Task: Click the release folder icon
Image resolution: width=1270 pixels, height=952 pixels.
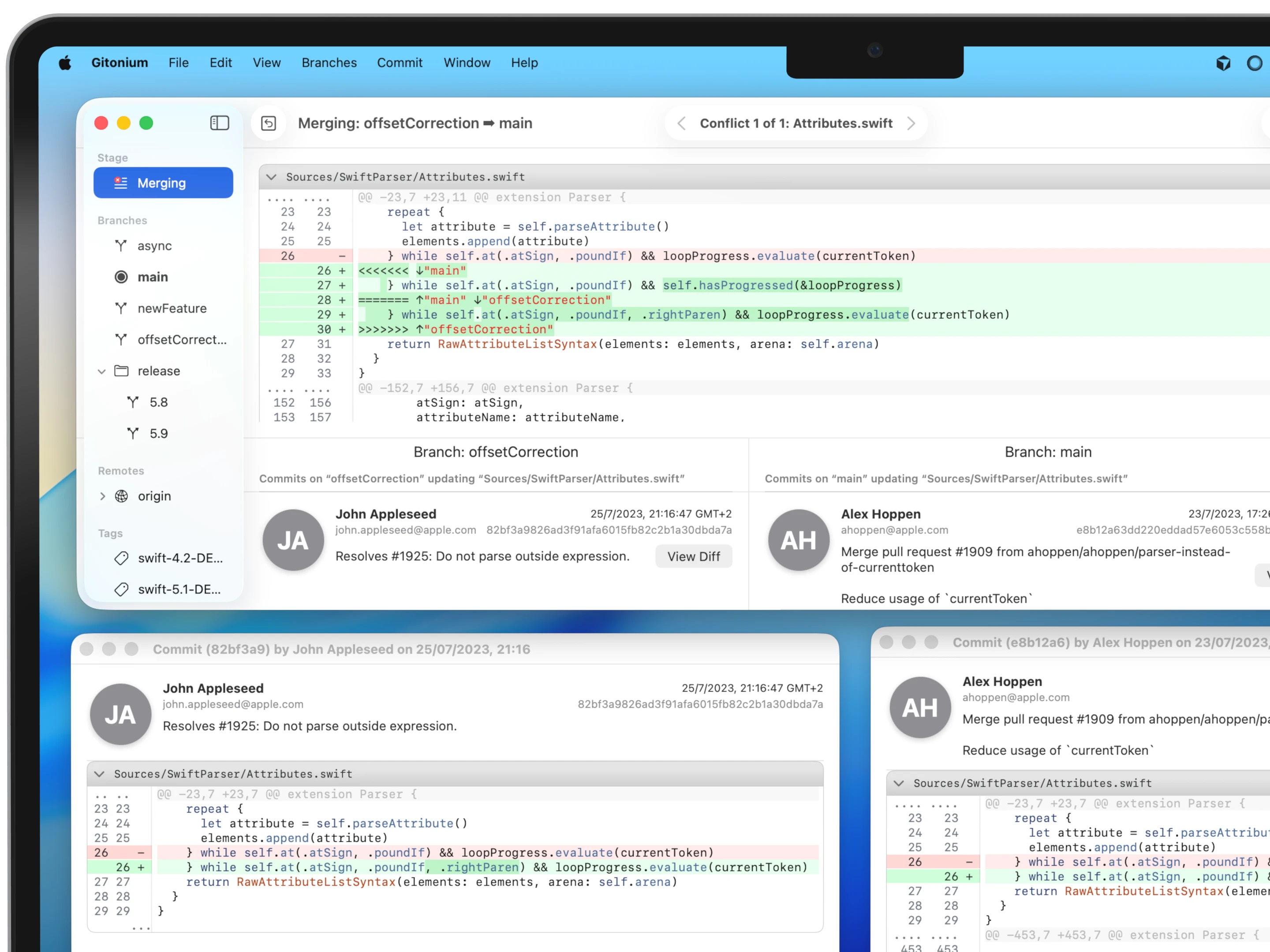Action: [x=121, y=371]
